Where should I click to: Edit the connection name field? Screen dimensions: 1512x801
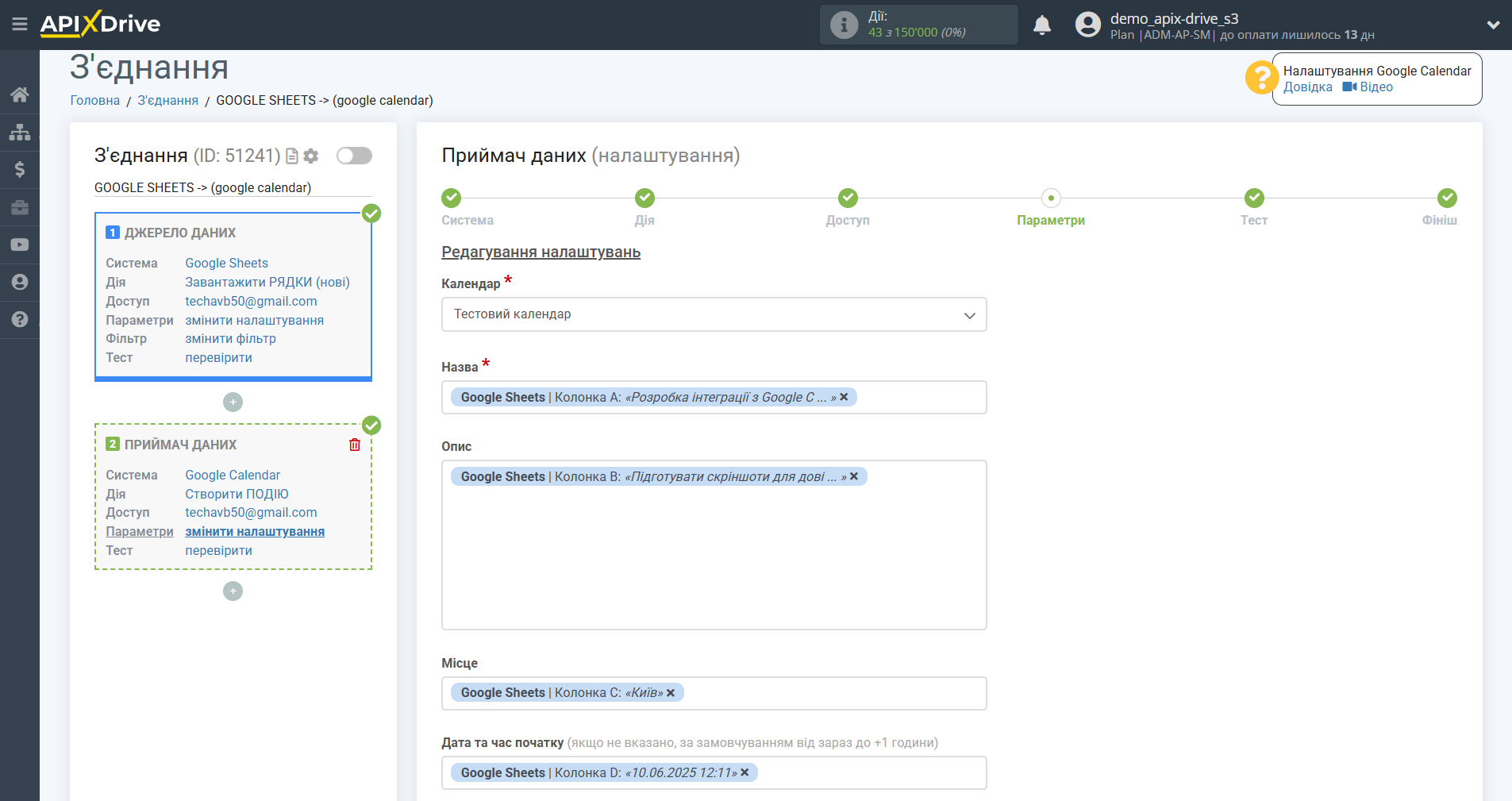point(233,187)
